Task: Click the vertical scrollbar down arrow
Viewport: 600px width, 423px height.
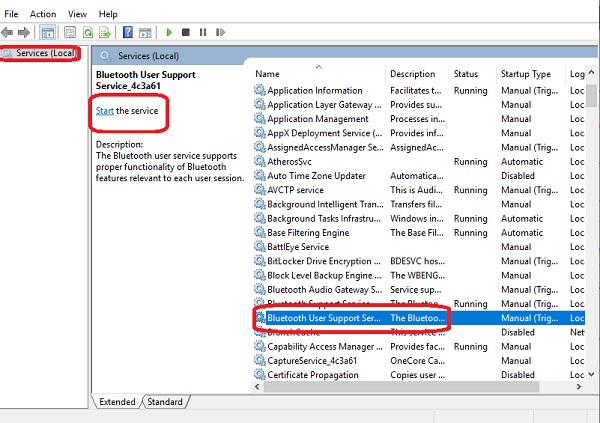Action: click(x=592, y=374)
